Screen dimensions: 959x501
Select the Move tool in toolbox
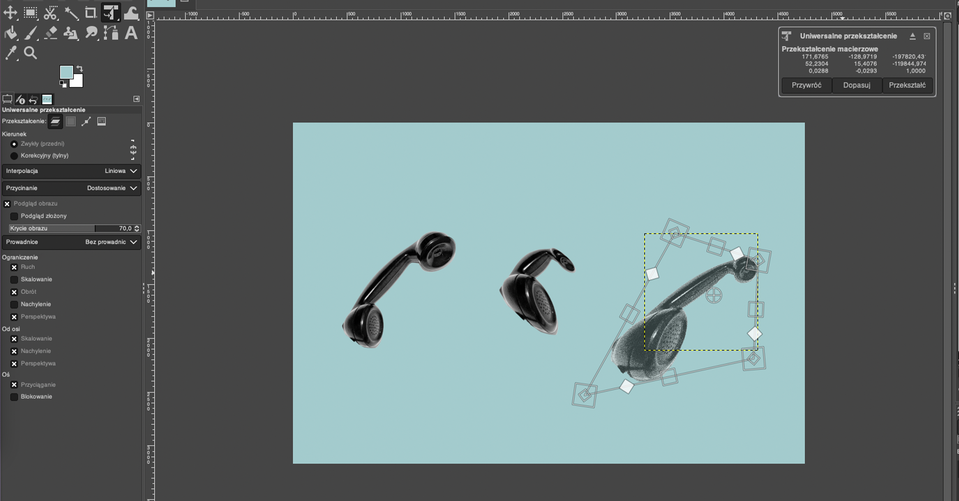coord(11,14)
